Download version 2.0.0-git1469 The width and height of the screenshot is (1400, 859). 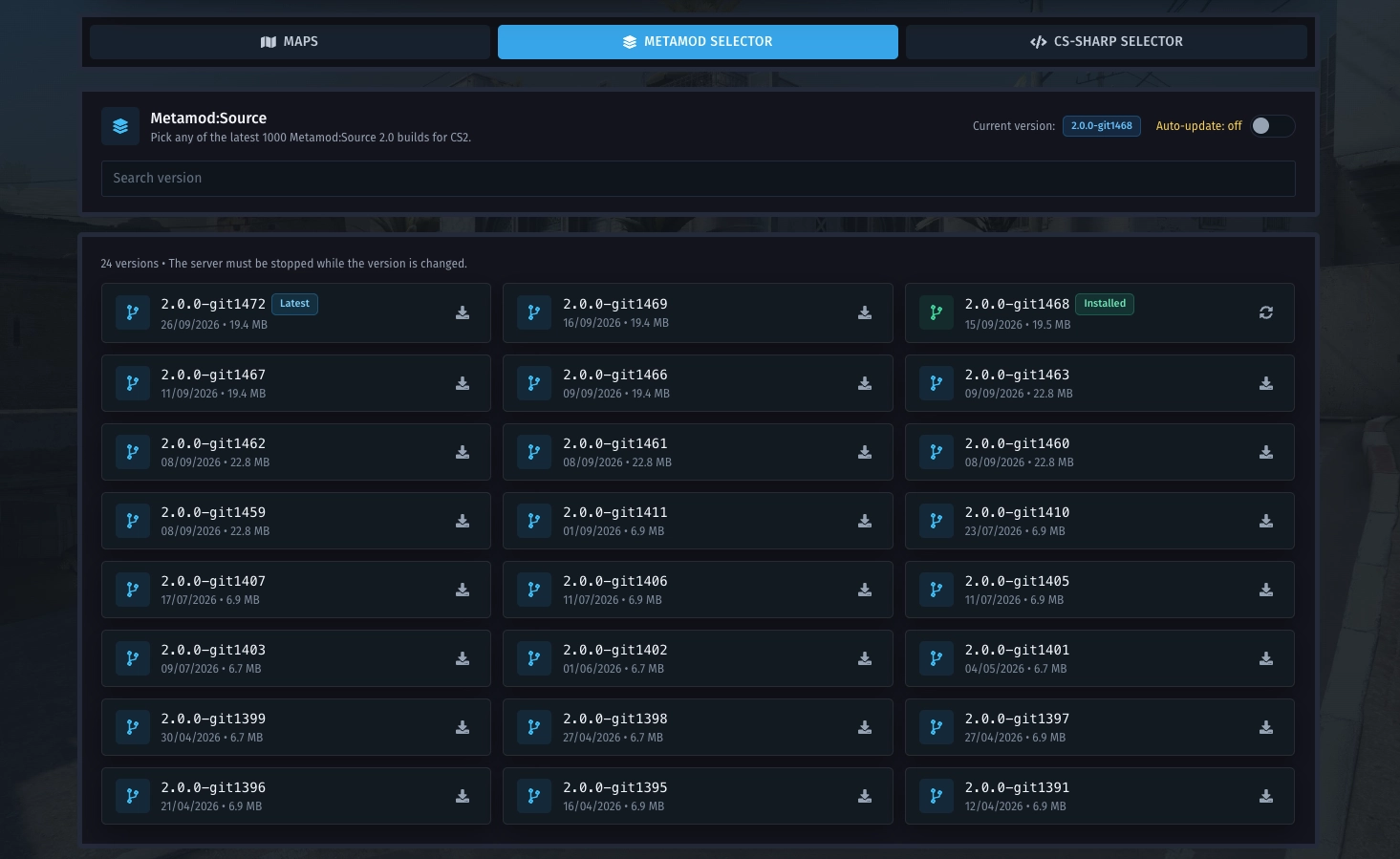click(865, 312)
